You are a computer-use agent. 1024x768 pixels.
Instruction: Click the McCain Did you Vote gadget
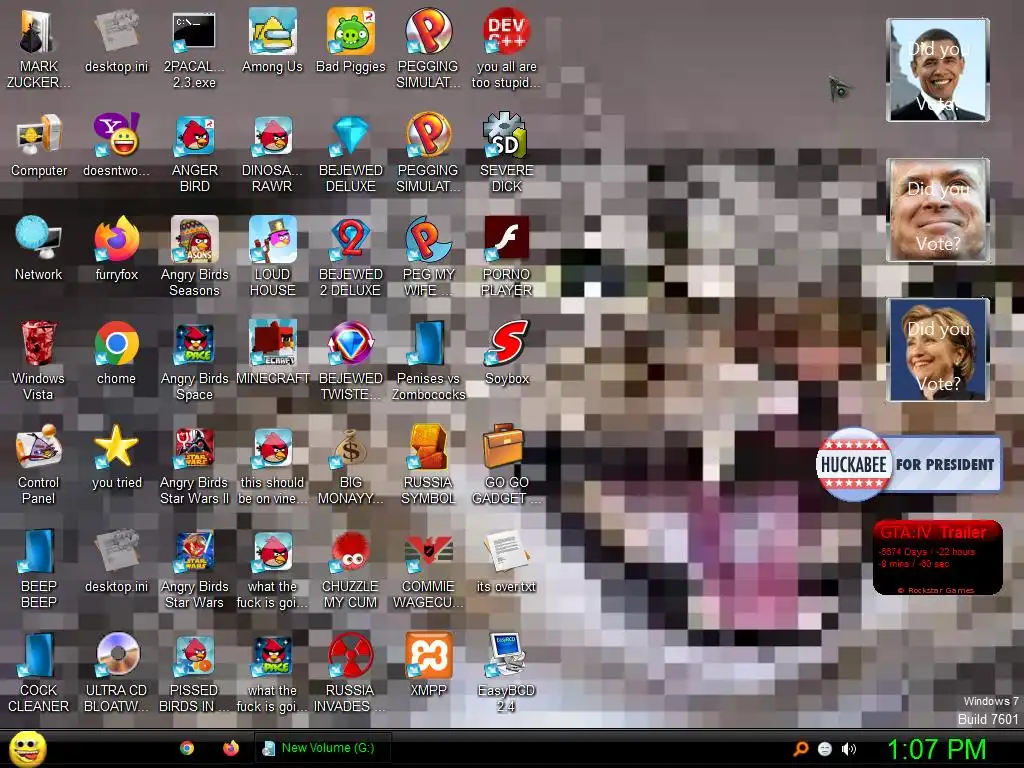[938, 210]
